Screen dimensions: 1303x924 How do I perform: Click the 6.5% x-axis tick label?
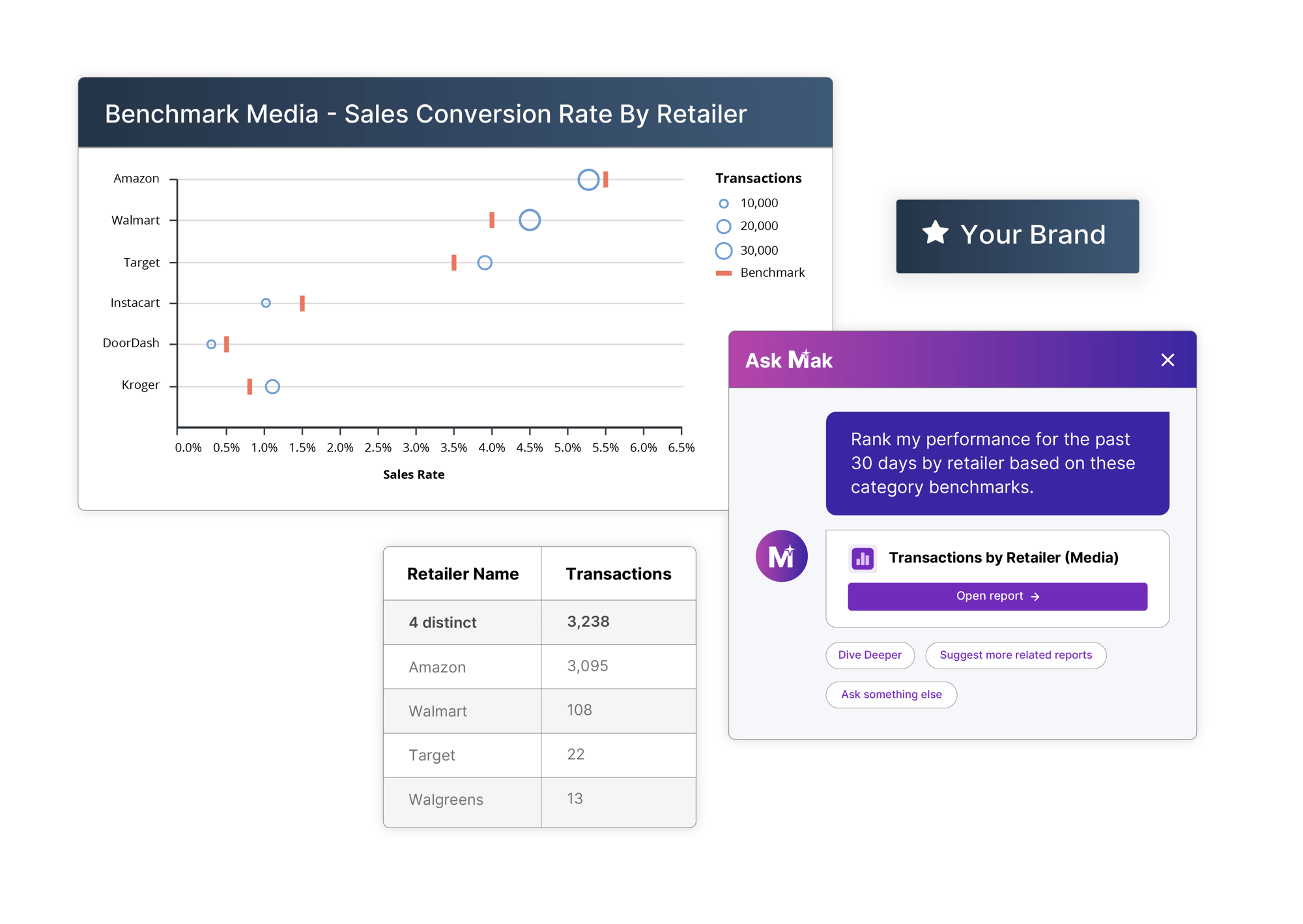681,448
